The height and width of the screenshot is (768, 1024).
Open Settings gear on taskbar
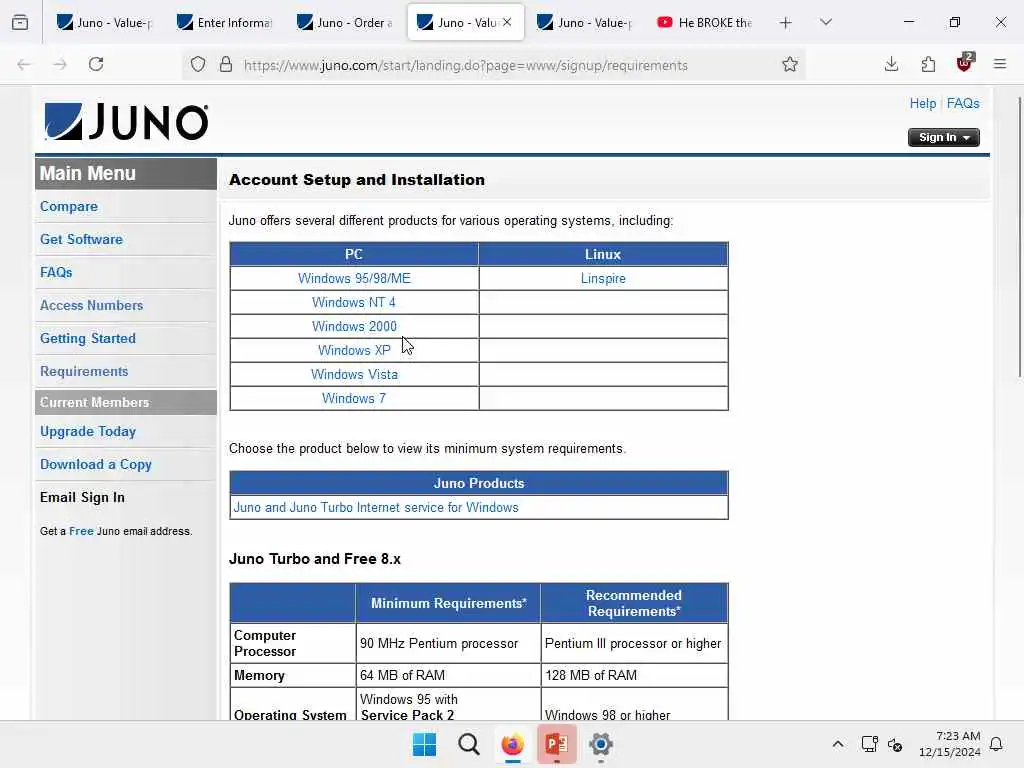click(601, 744)
